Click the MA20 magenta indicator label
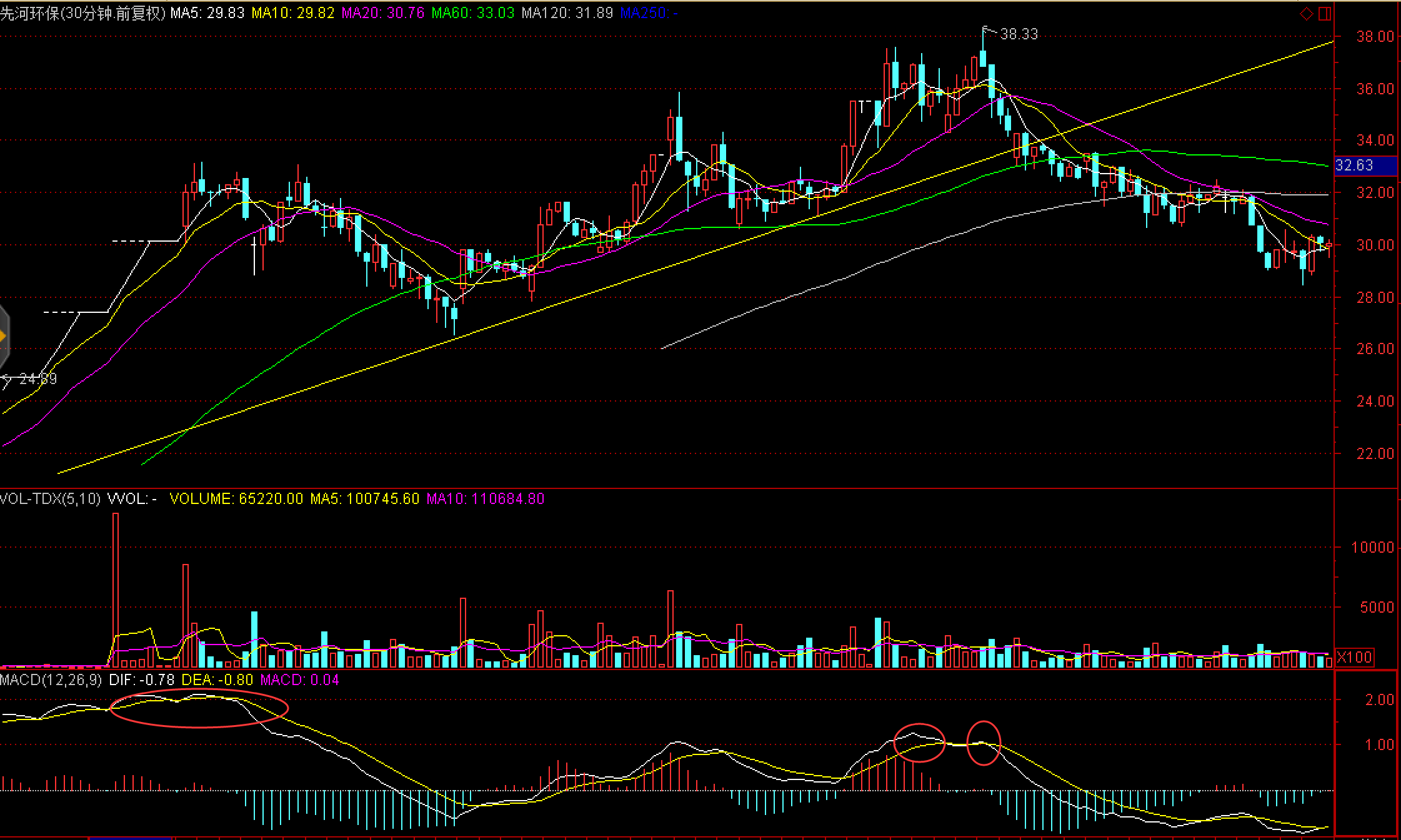Viewport: 1401px width, 840px height. 382,13
